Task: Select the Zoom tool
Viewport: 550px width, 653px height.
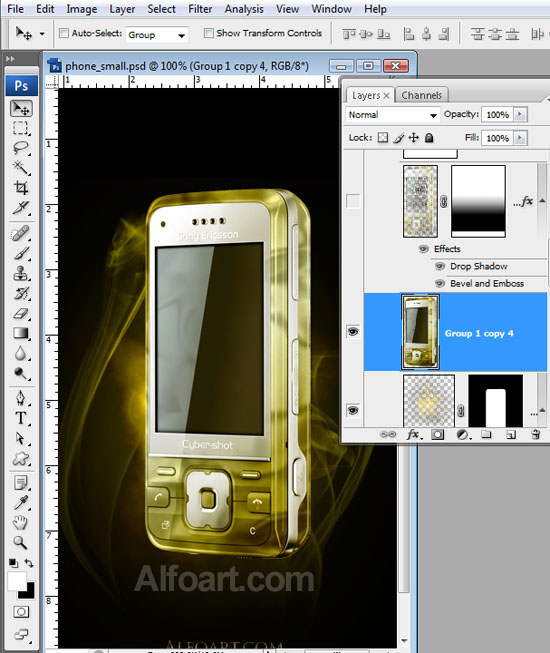Action: click(20, 543)
